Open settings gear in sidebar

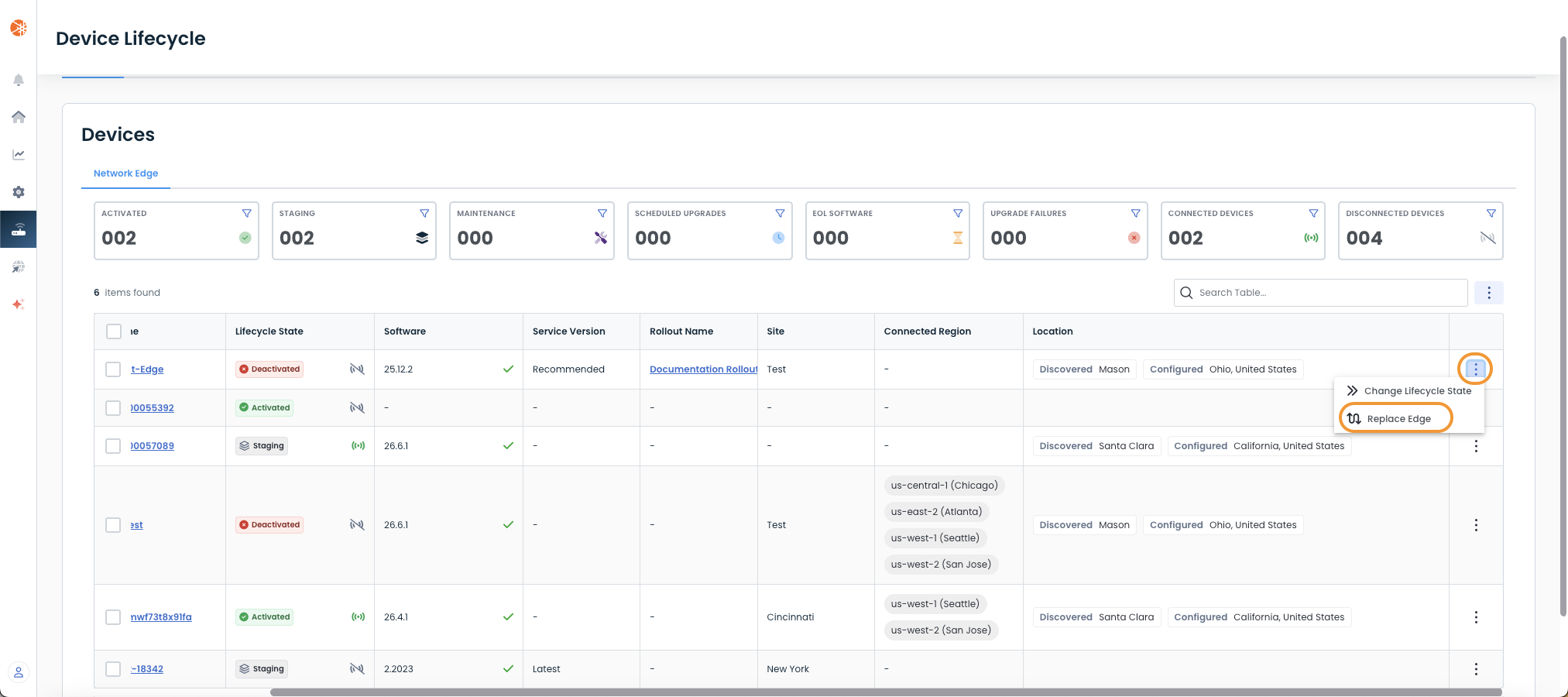coord(19,191)
